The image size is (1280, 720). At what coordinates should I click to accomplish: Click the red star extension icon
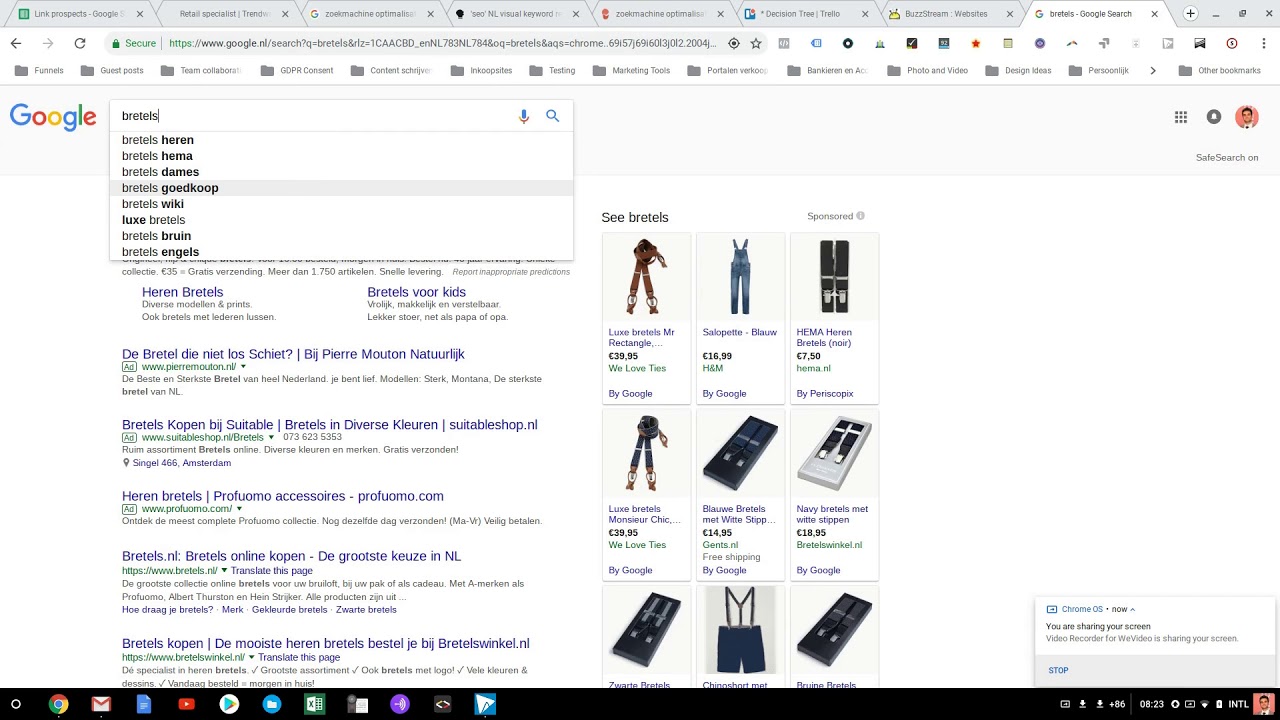tap(976, 43)
